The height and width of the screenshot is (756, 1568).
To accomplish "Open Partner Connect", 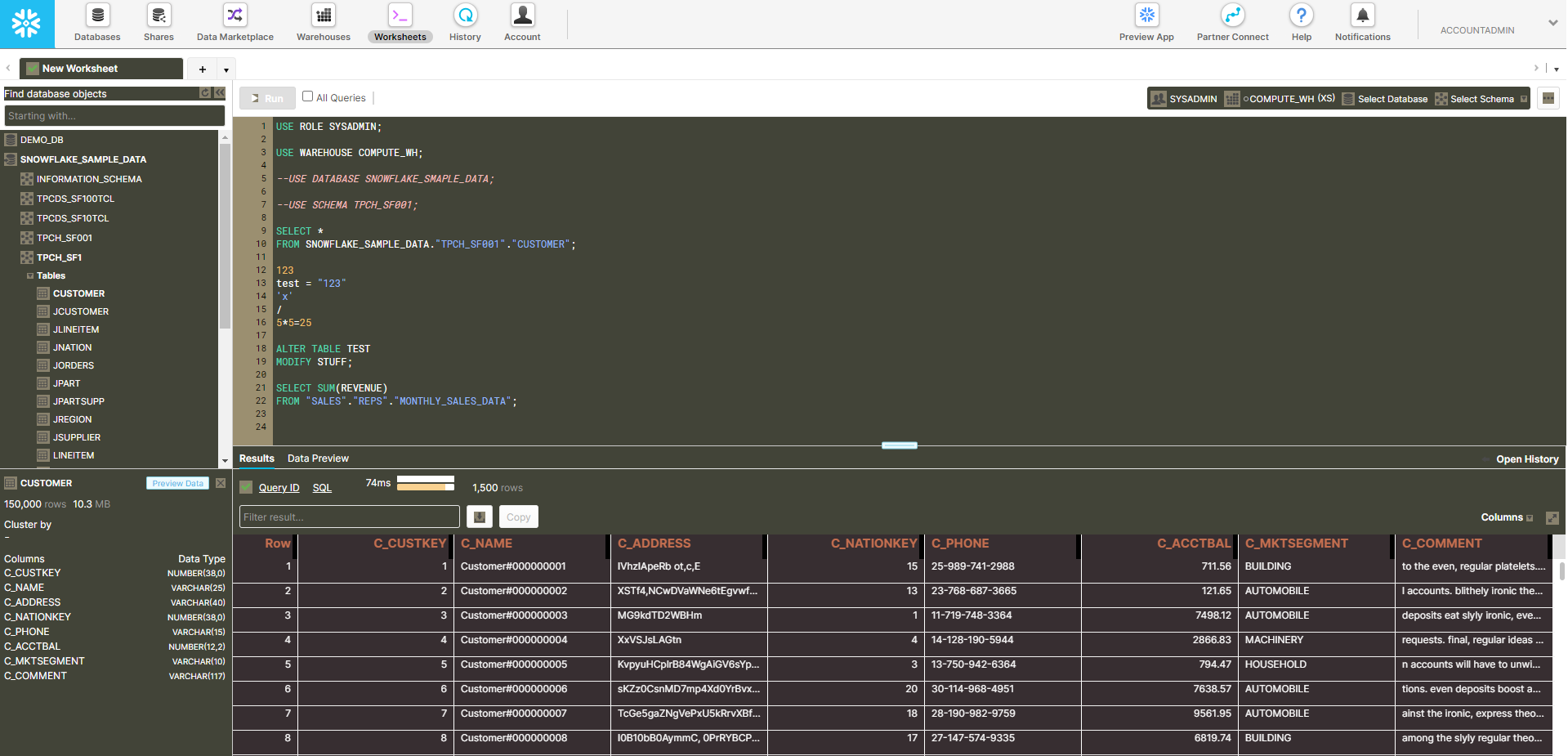I will (1232, 23).
